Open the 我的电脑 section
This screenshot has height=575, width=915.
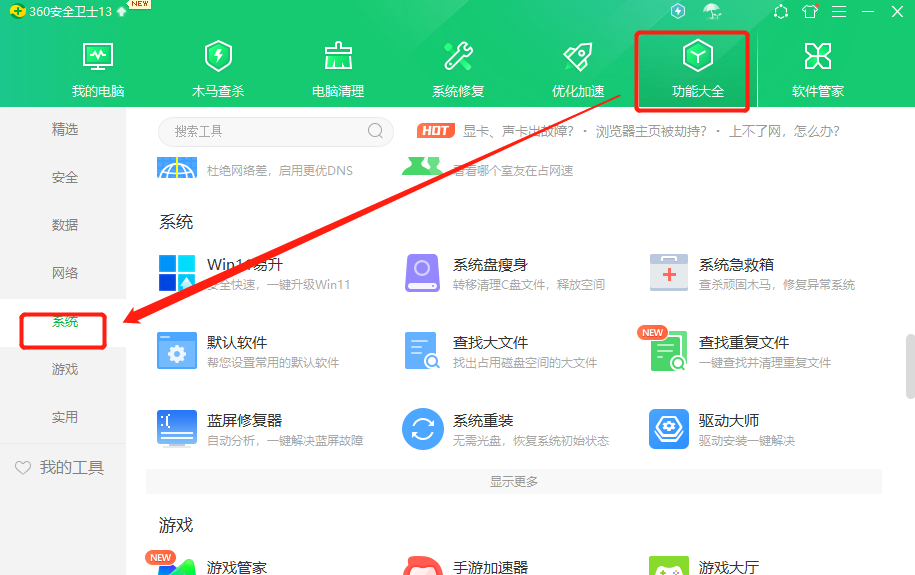[x=98, y=69]
